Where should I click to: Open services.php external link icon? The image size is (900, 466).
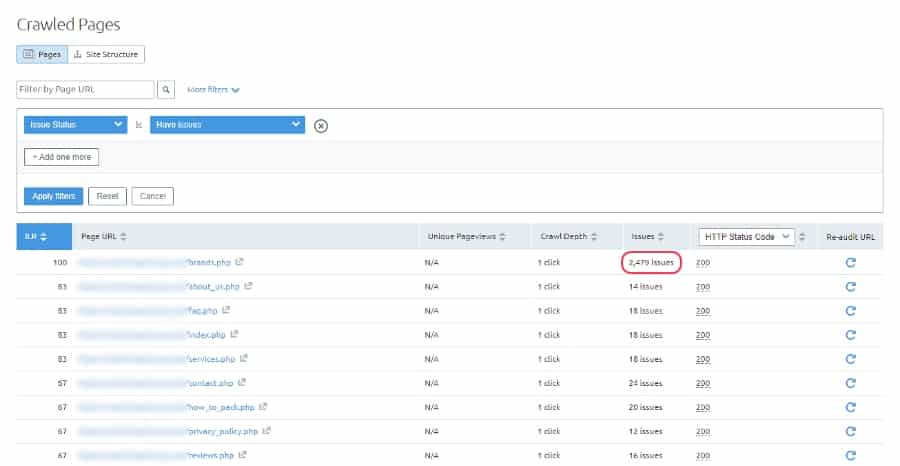243,358
